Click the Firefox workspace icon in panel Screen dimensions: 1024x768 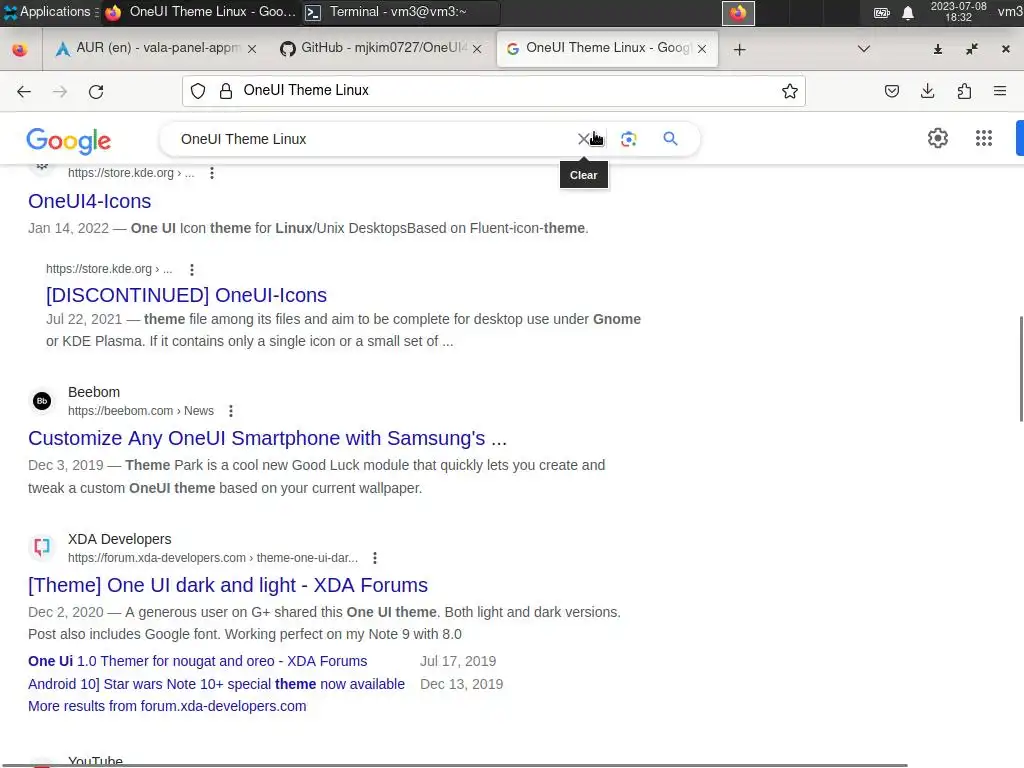coord(738,13)
